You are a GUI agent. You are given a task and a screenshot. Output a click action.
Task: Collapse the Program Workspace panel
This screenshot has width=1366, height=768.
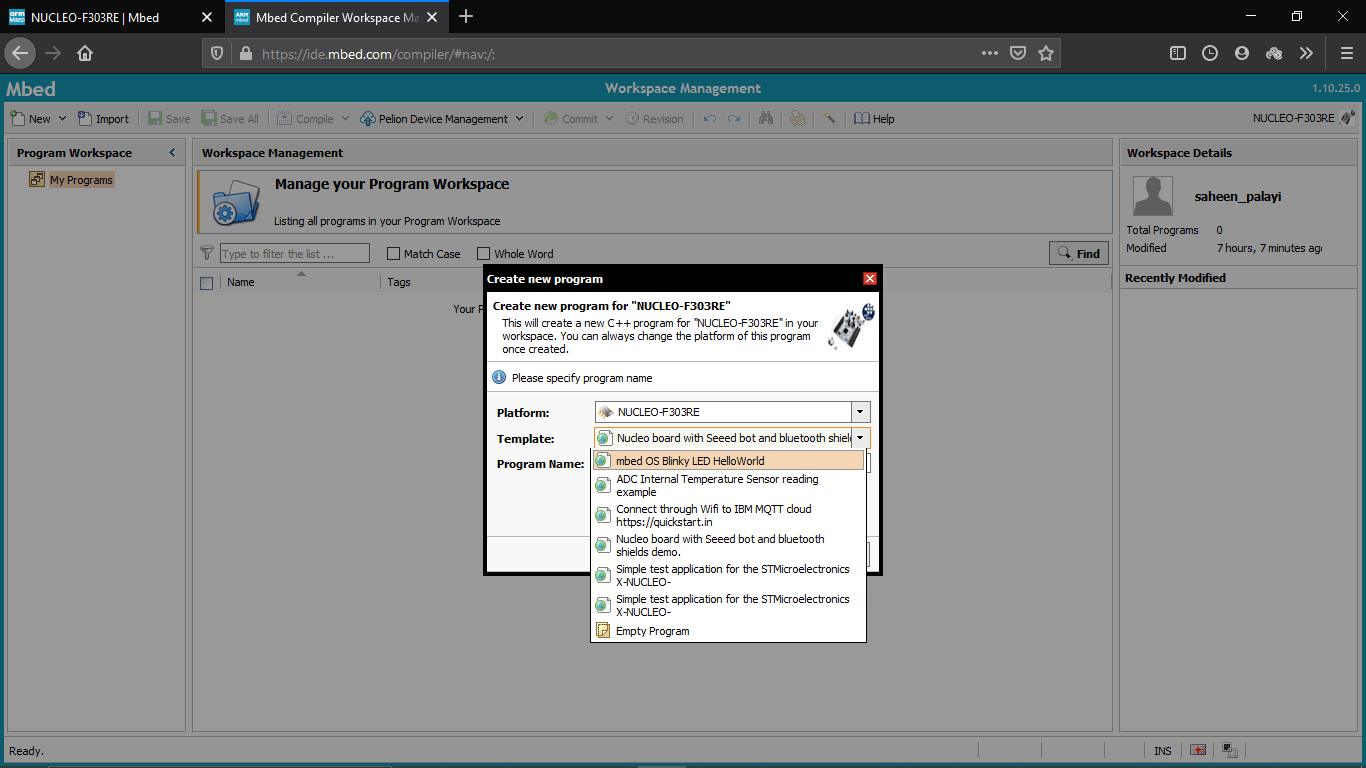(171, 153)
